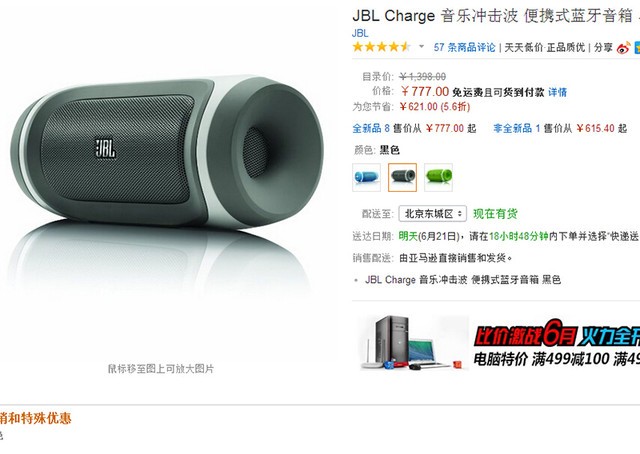View the 非全新品 1 used offers link

point(517,128)
